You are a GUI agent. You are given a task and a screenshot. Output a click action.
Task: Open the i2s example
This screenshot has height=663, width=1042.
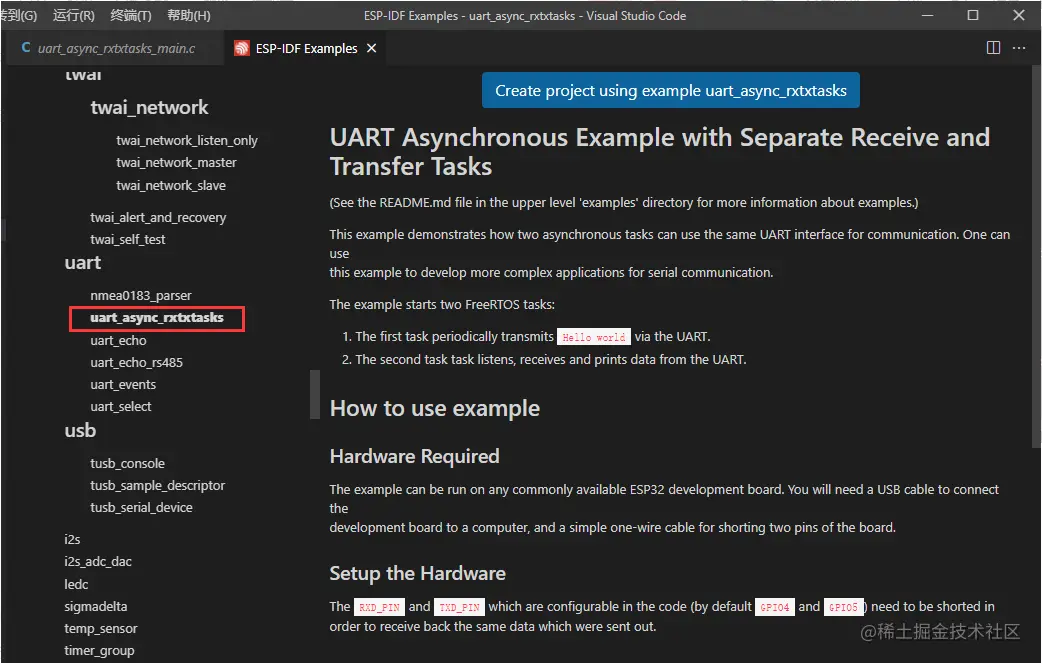pos(72,539)
